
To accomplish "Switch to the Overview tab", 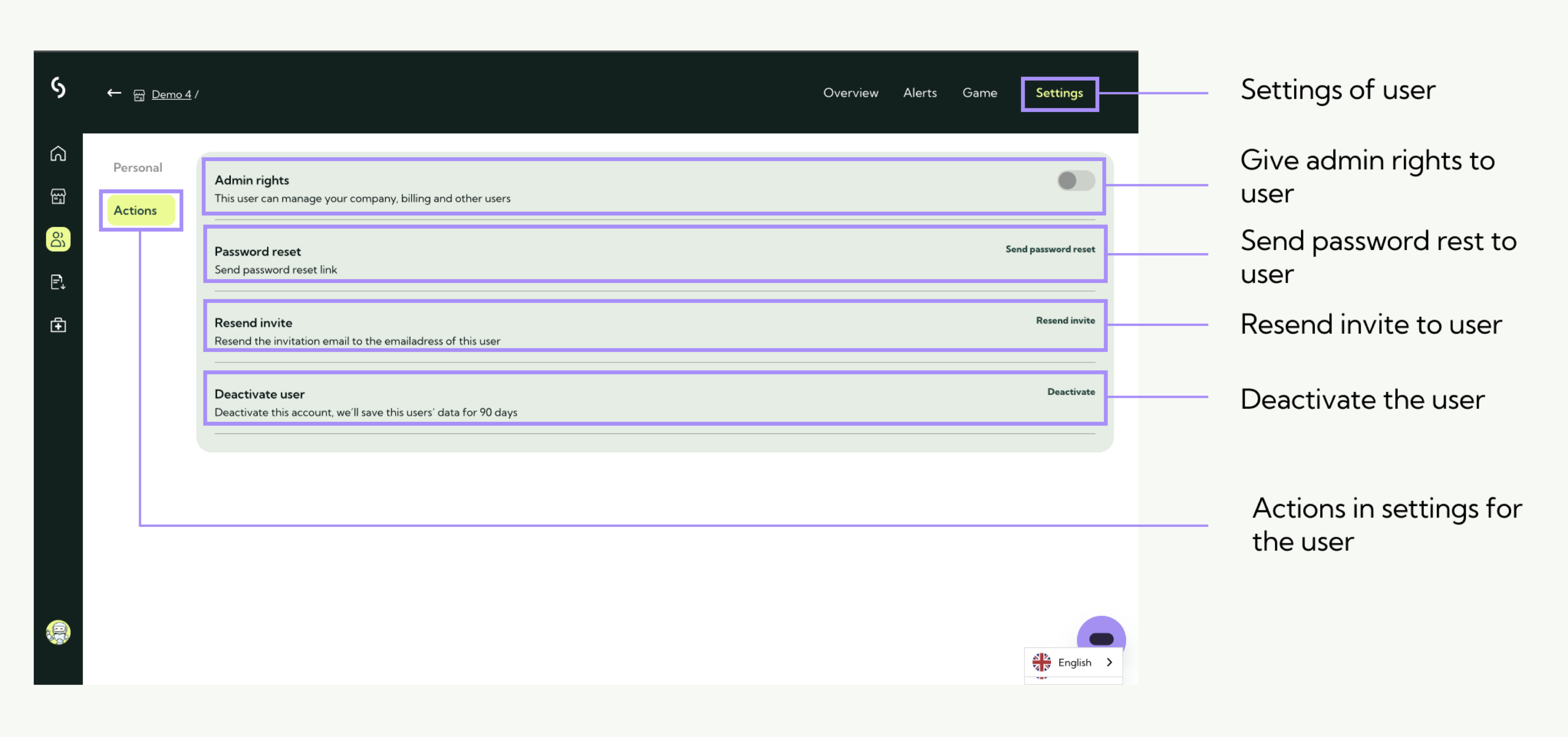I will (850, 93).
